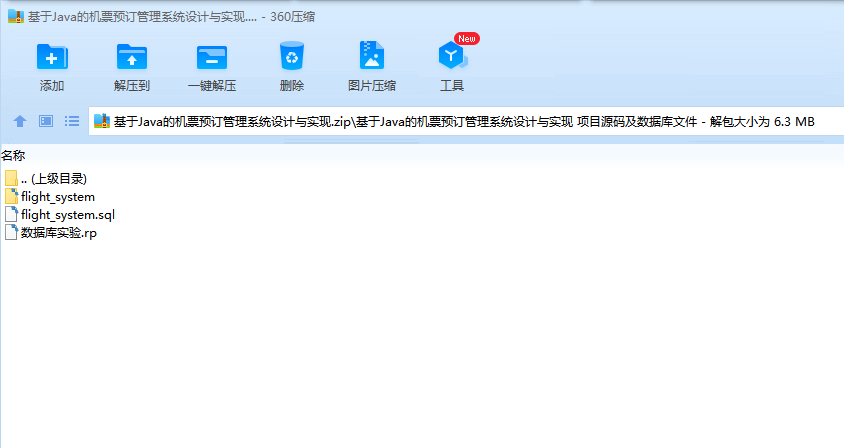Select the "flight_system.sql" file name
This screenshot has width=844, height=448.
click(x=68, y=215)
